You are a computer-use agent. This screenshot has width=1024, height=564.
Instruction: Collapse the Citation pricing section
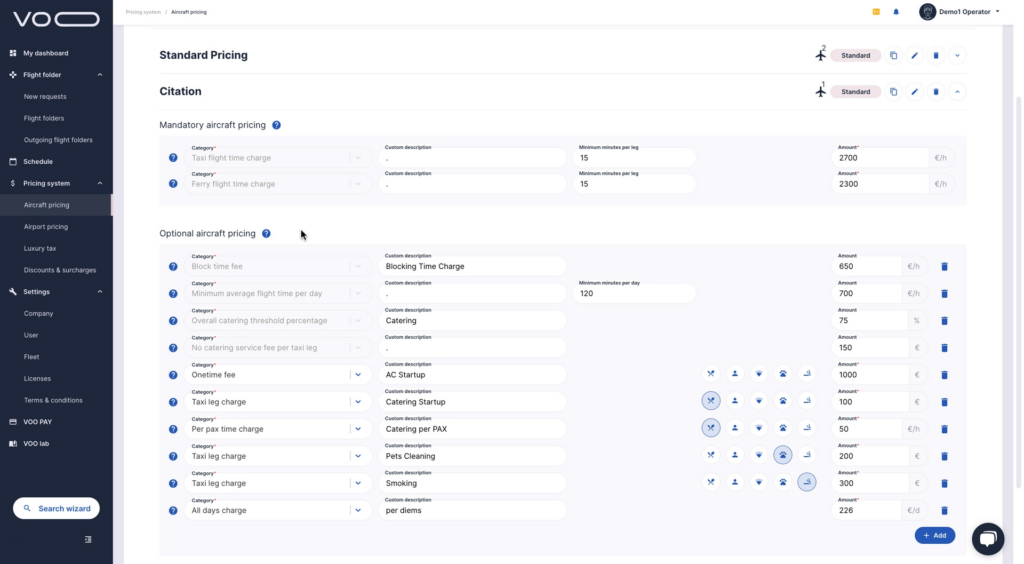[957, 92]
